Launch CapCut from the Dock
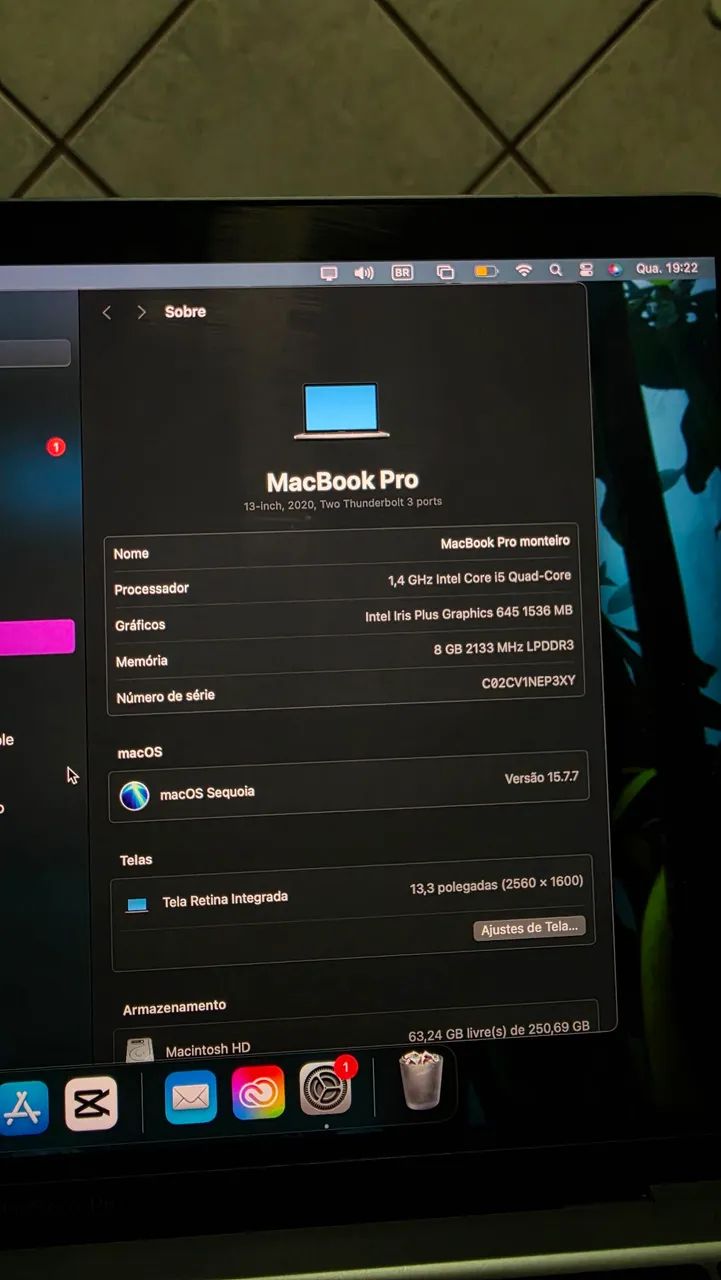Image resolution: width=721 pixels, height=1280 pixels. point(91,1104)
